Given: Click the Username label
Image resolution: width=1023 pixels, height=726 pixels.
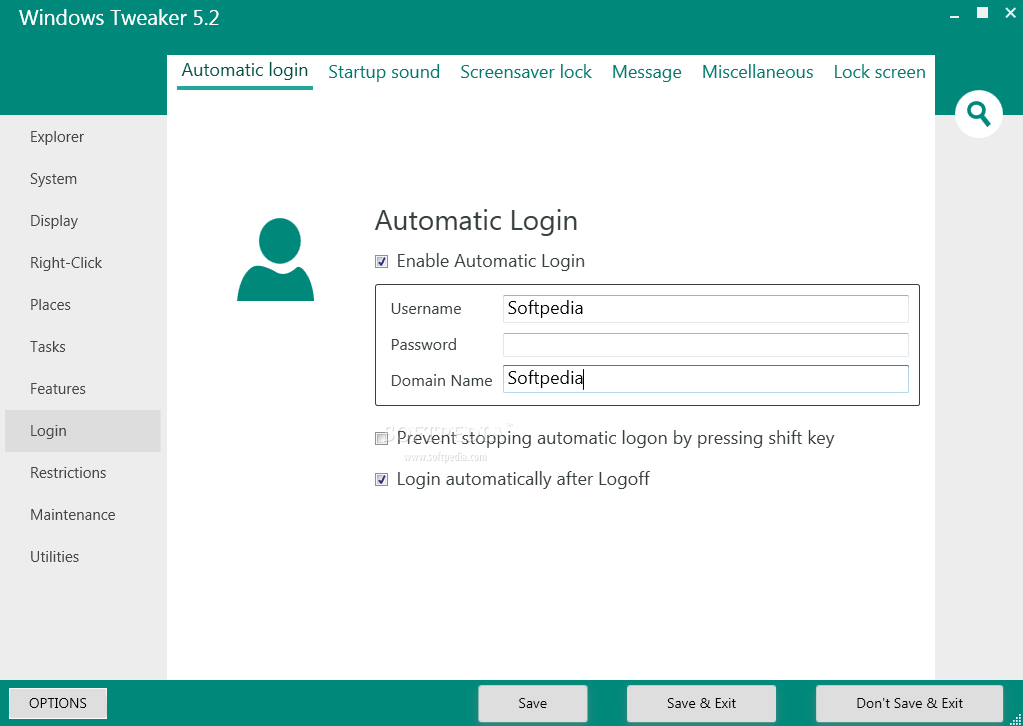Looking at the screenshot, I should pyautogui.click(x=426, y=309).
